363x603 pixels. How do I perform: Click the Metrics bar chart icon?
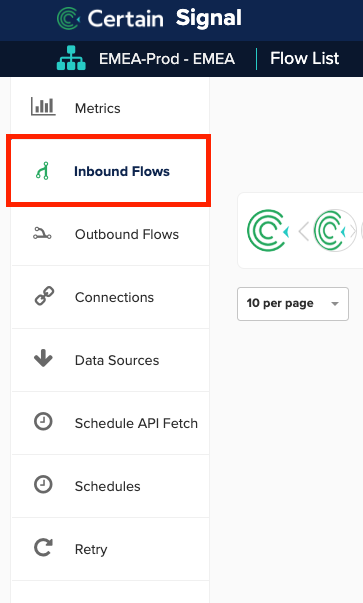click(x=43, y=107)
